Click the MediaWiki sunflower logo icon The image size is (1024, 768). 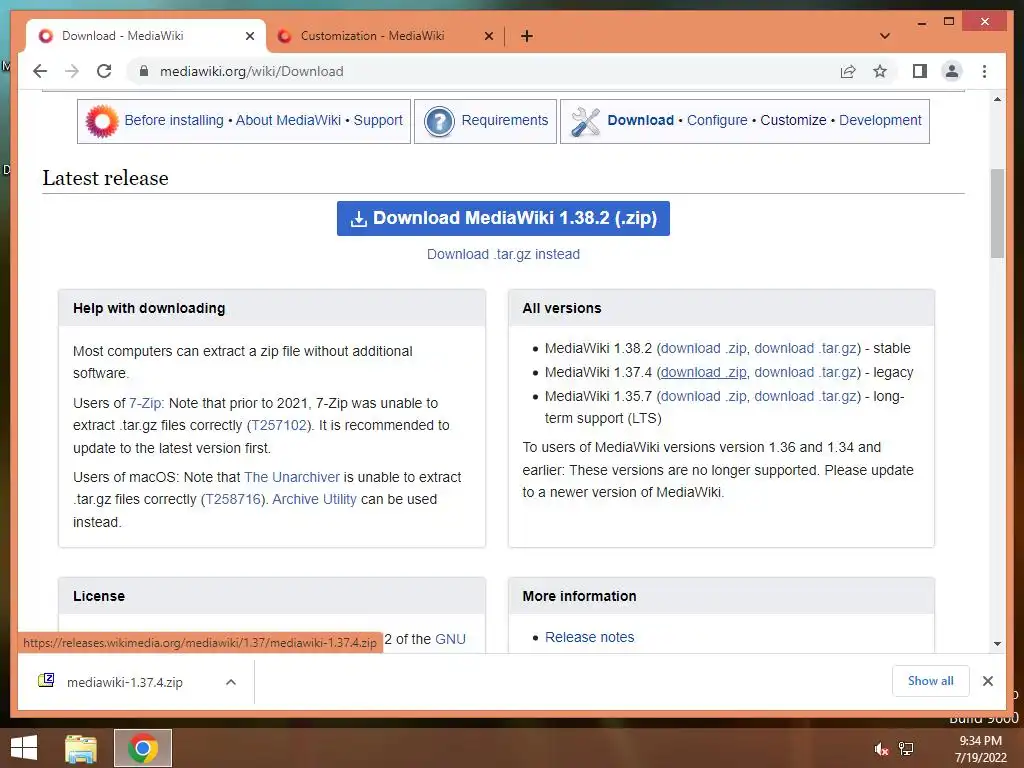point(102,121)
